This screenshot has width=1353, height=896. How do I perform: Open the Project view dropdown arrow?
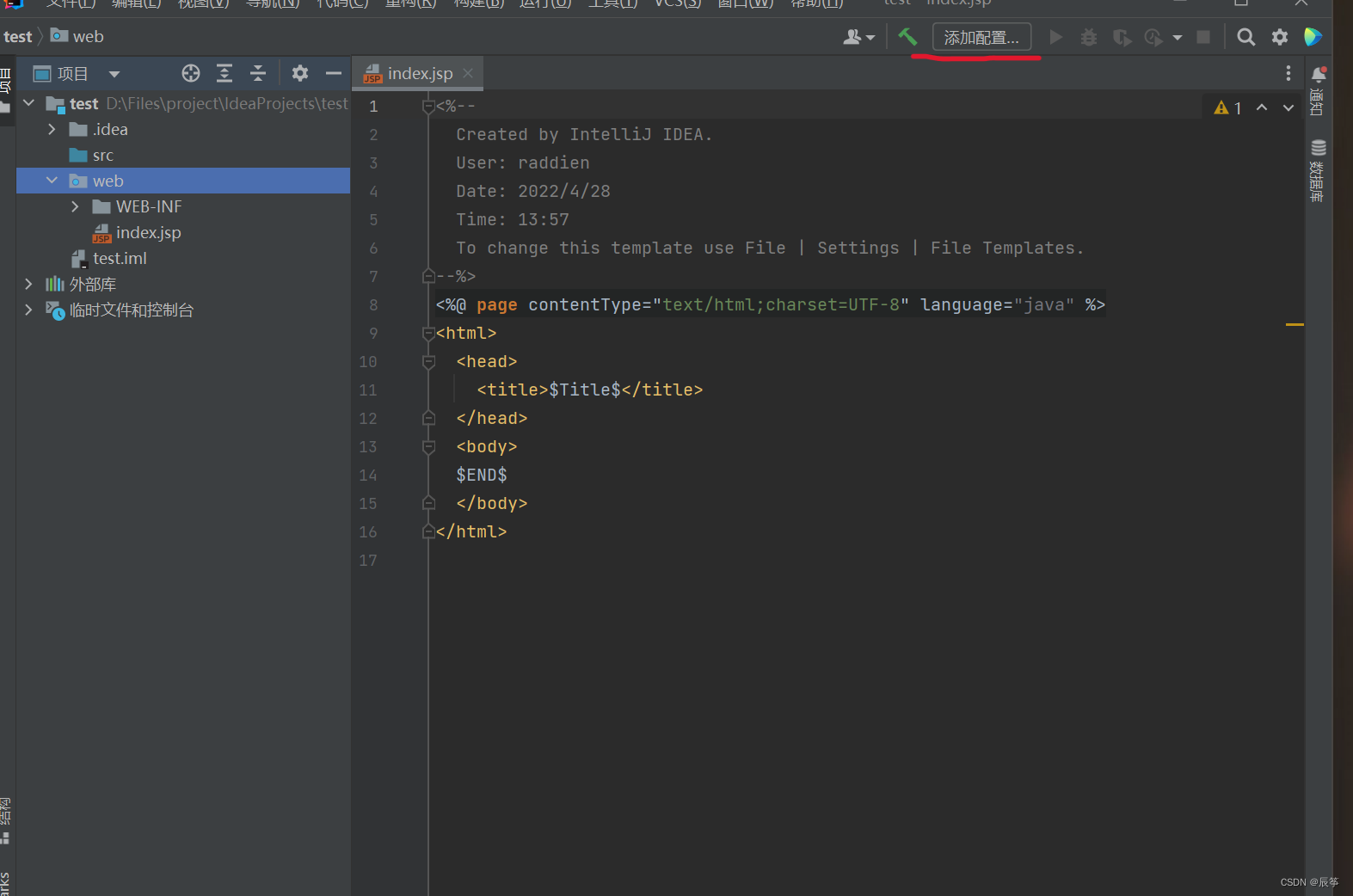point(114,74)
